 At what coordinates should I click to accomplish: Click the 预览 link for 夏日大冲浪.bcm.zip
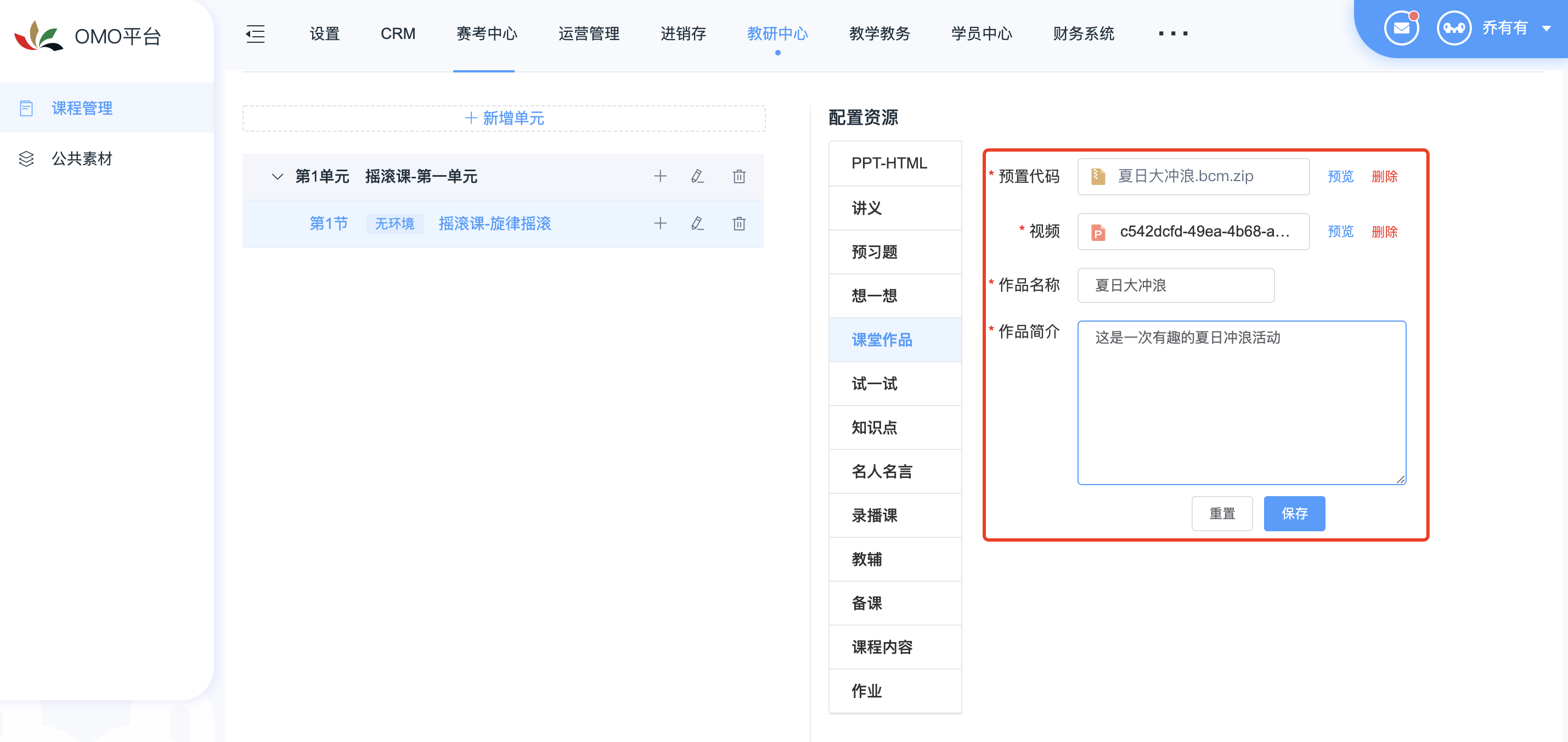tap(1340, 176)
